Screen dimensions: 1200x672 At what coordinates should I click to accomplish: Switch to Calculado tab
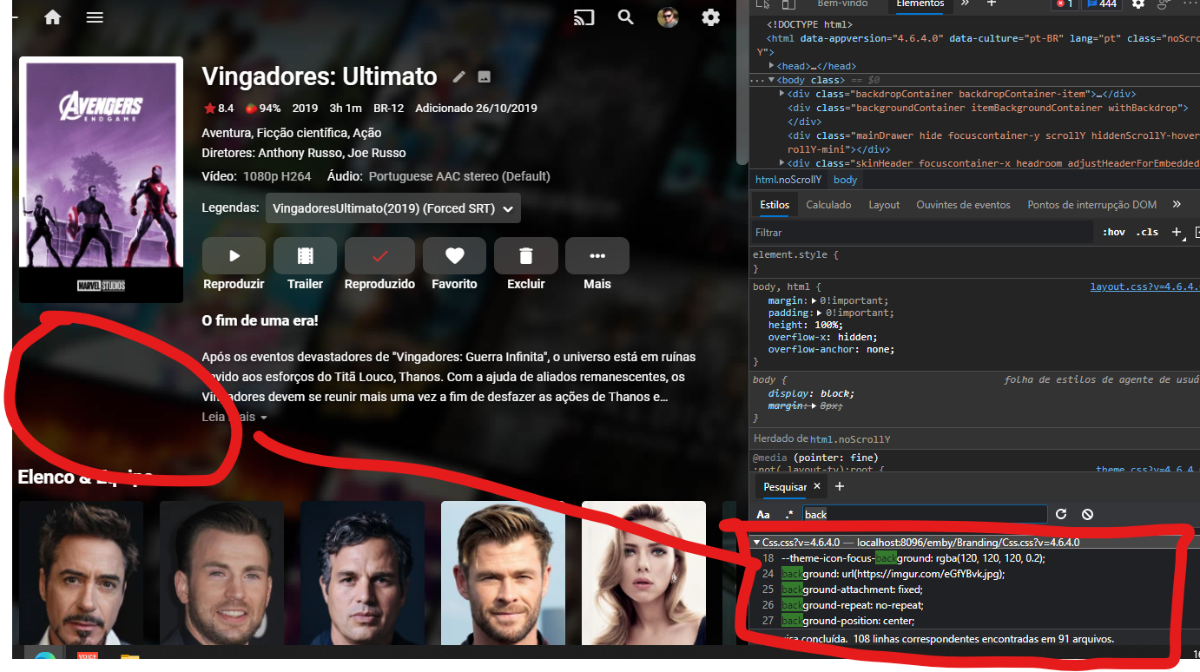click(829, 204)
